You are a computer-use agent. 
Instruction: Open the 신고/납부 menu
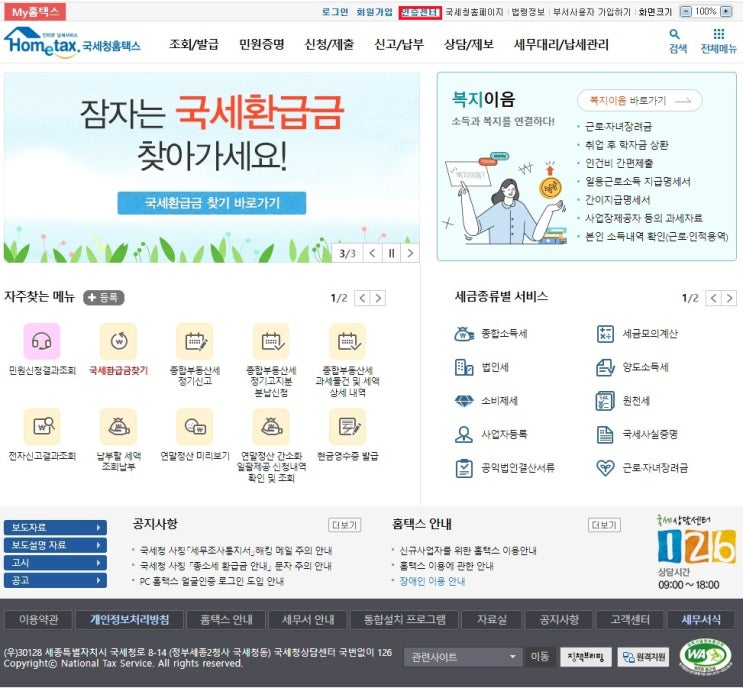coord(399,45)
